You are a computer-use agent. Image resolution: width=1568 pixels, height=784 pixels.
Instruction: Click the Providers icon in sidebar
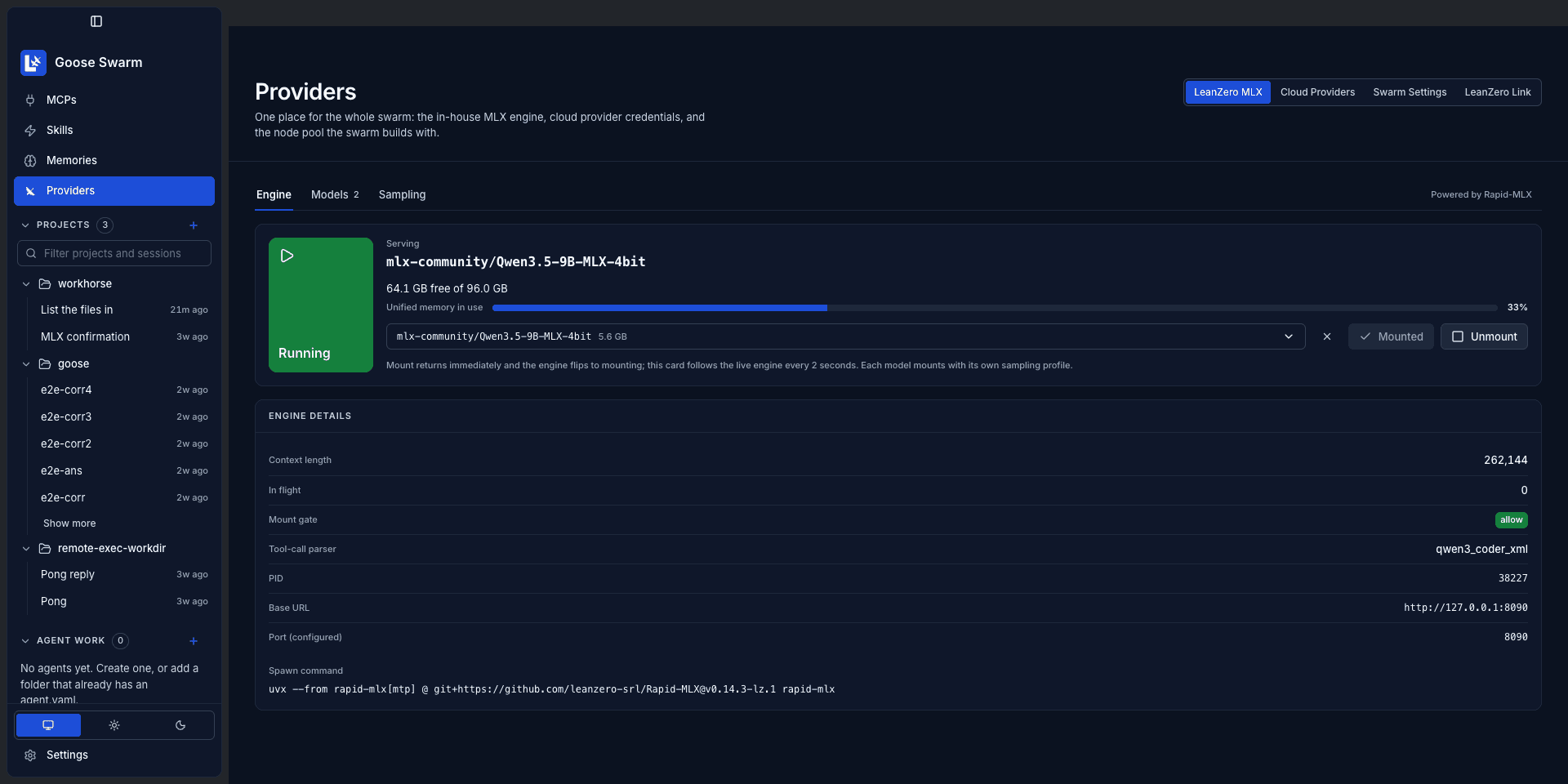[x=30, y=191]
